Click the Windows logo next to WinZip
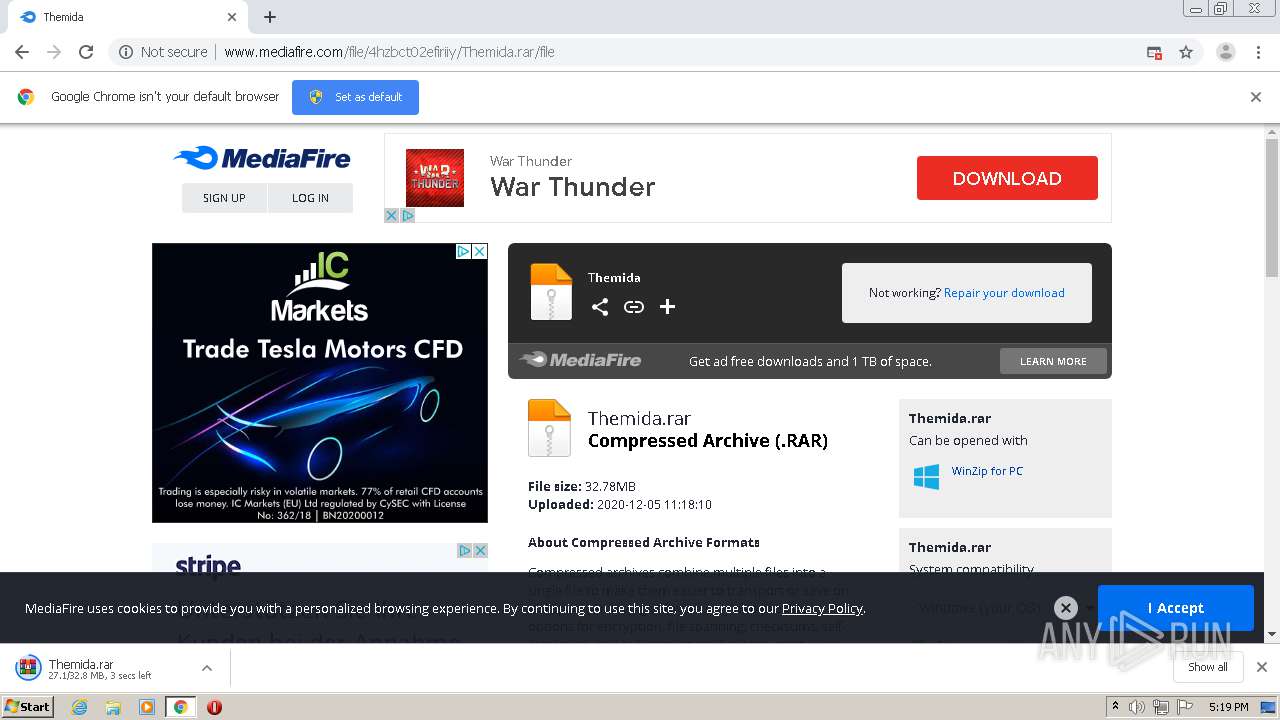 [926, 476]
